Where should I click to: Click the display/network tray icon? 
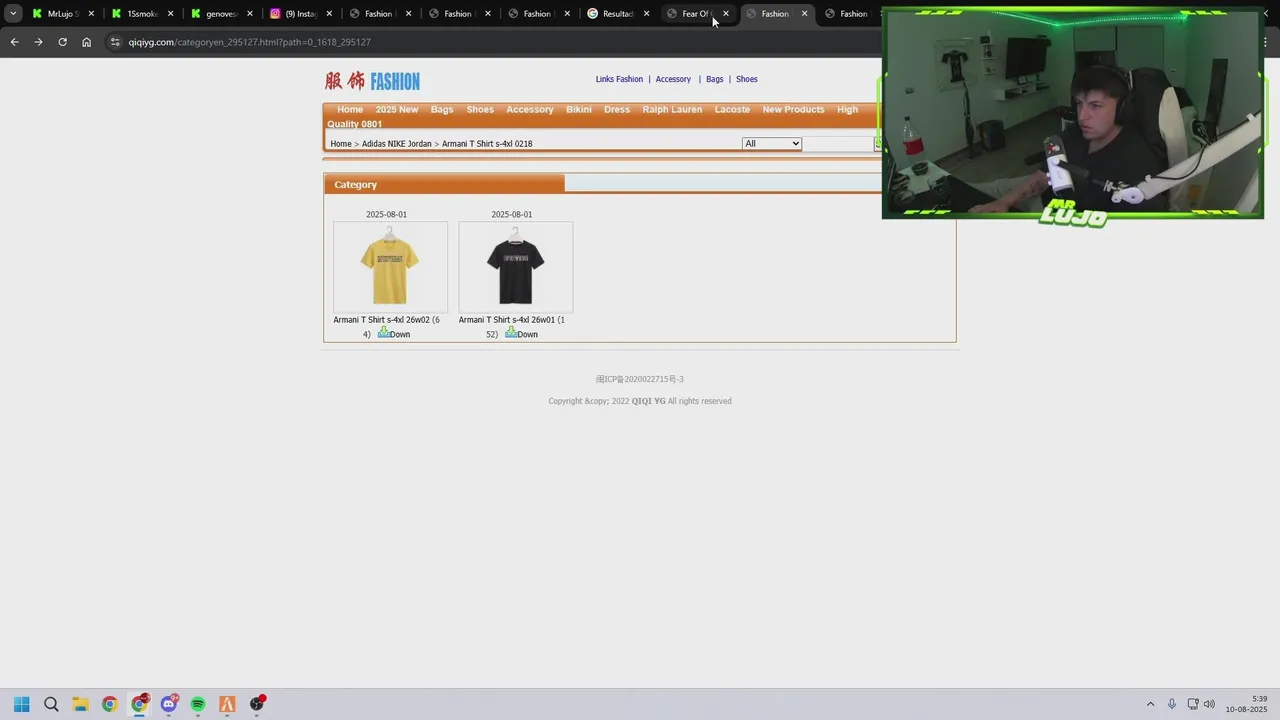1193,704
